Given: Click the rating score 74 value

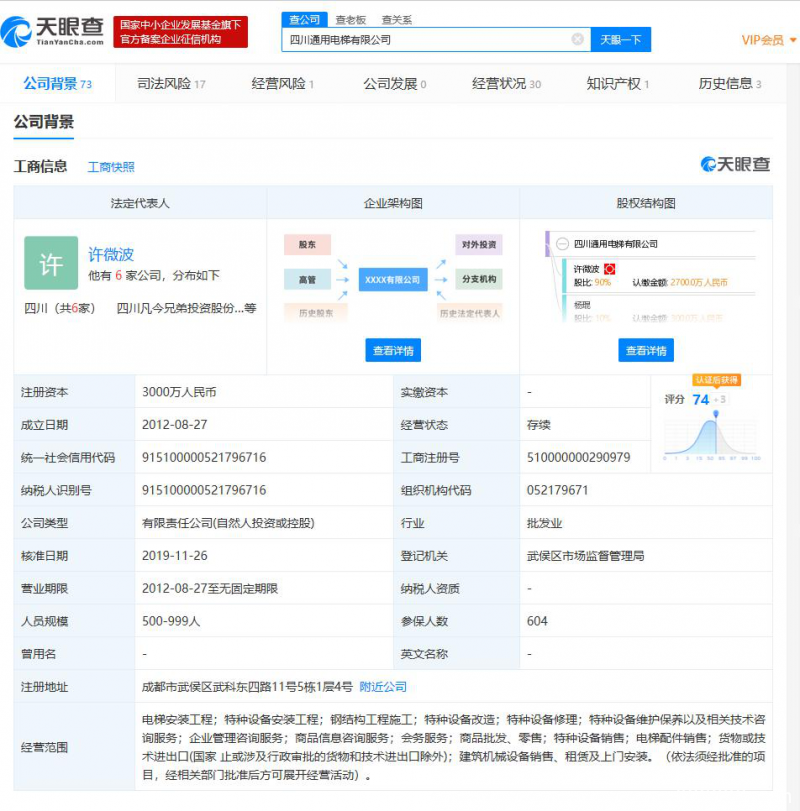Looking at the screenshot, I should click(x=700, y=399).
